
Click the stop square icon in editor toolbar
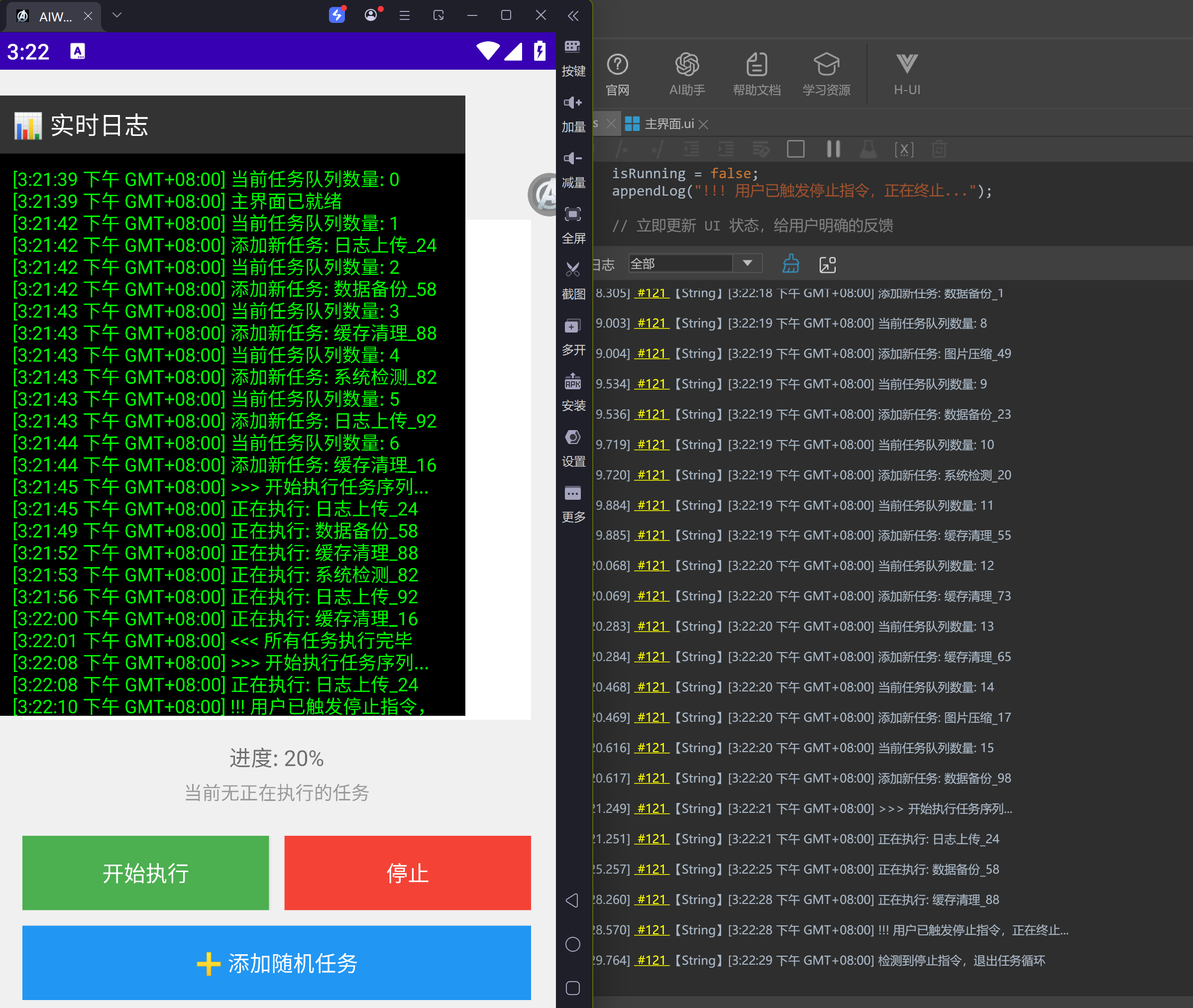click(x=796, y=149)
